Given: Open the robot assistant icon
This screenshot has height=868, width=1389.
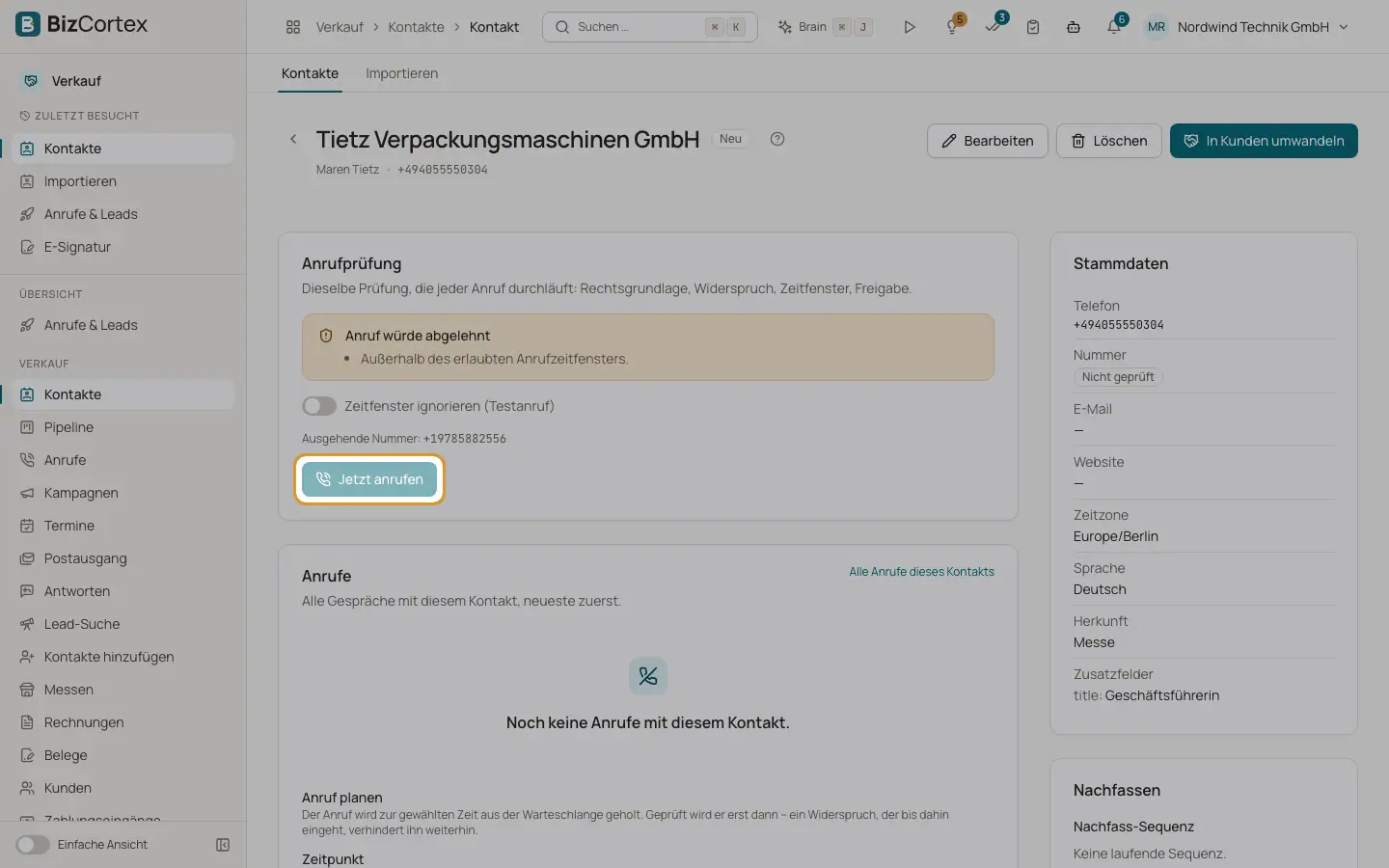Looking at the screenshot, I should coord(1074,27).
